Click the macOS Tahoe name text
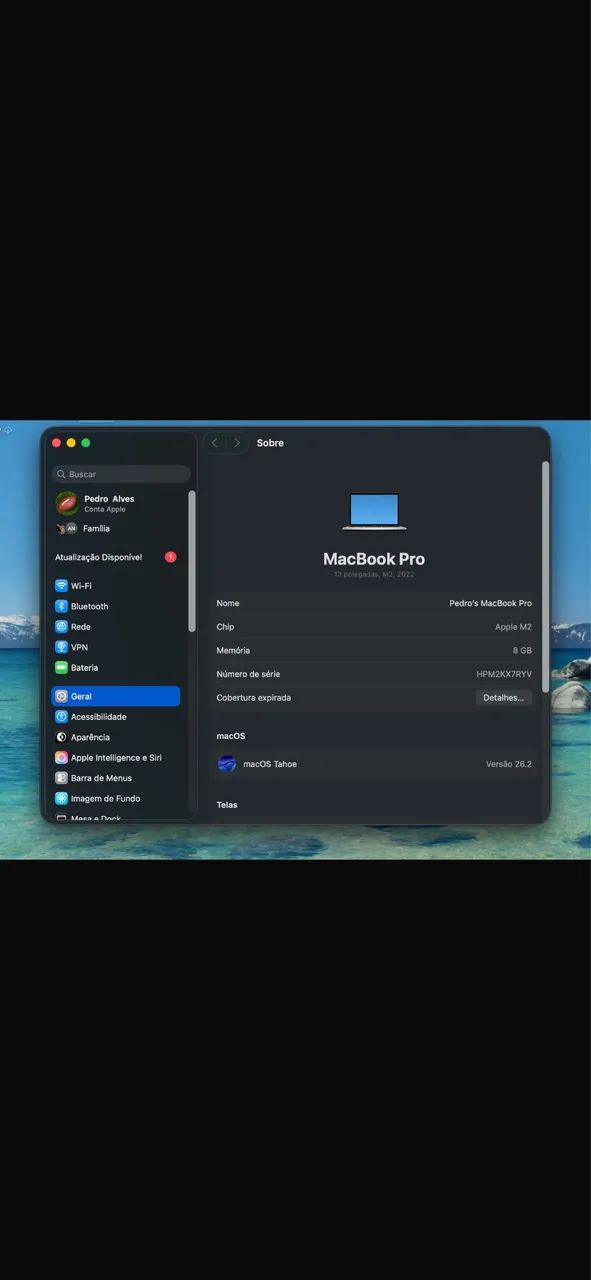Viewport: 591px width, 1280px height. (270, 764)
